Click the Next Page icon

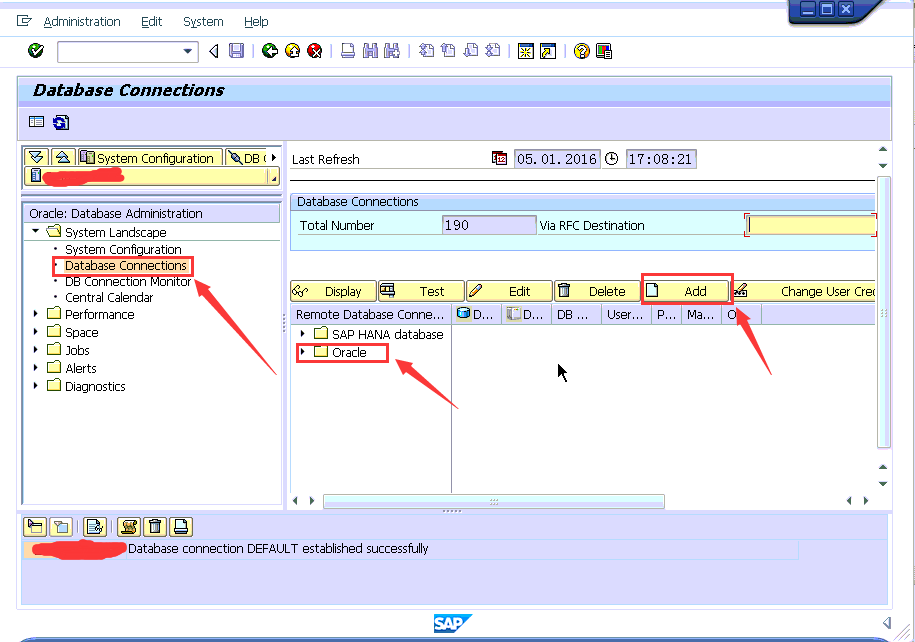coord(471,51)
